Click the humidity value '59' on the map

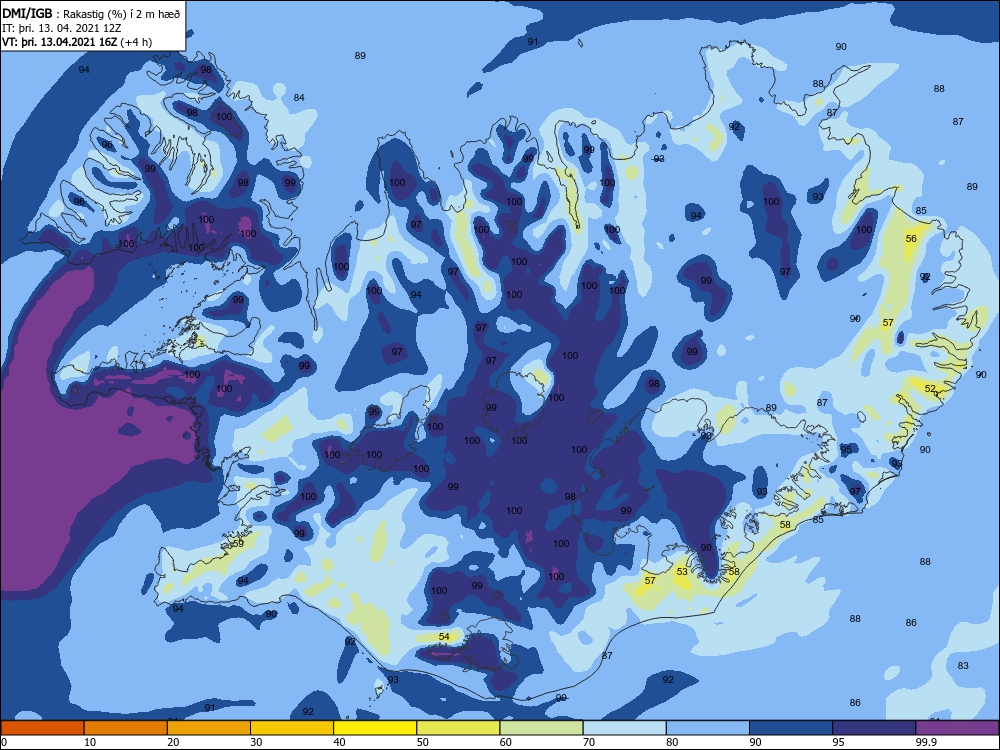click(x=239, y=543)
